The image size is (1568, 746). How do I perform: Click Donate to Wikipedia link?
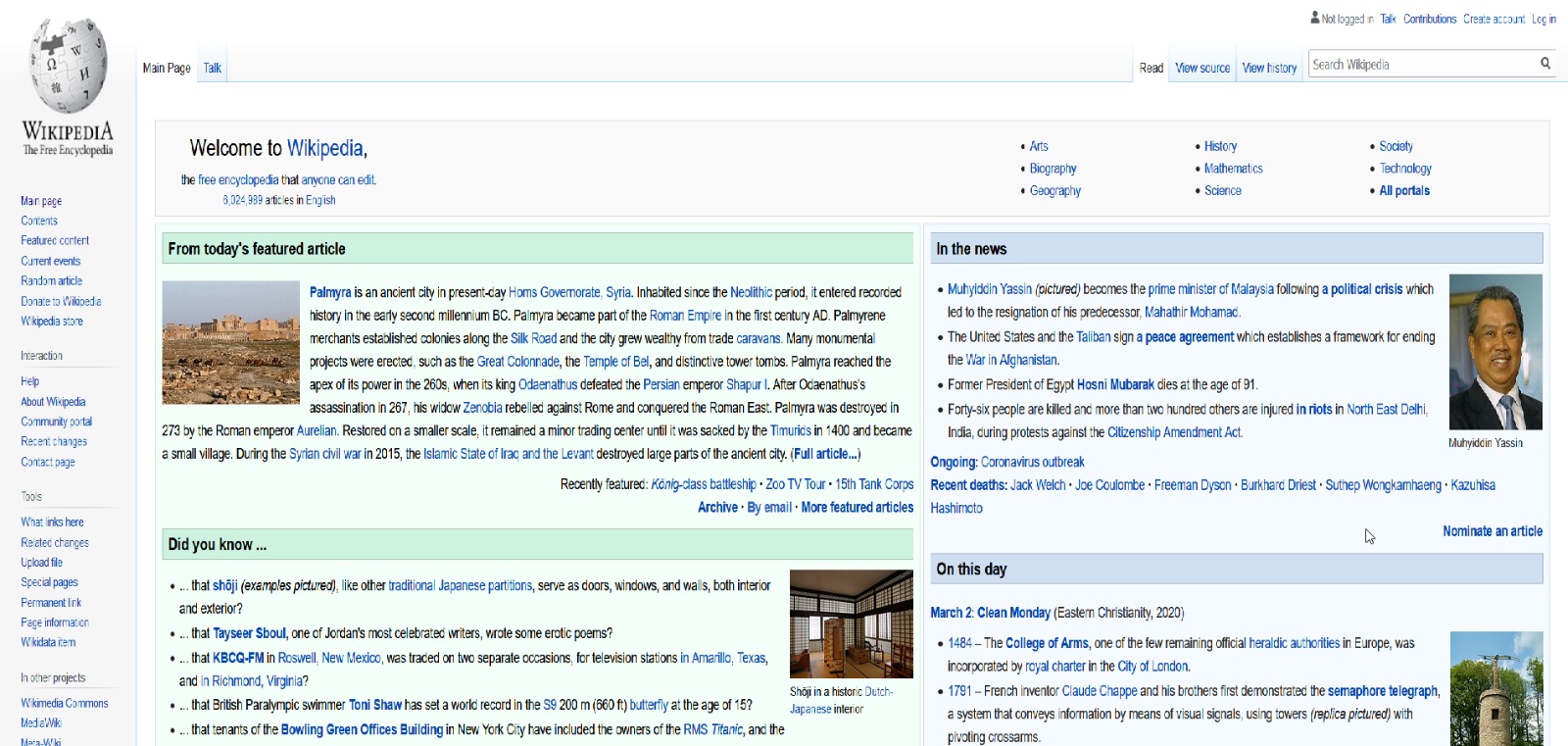[61, 301]
